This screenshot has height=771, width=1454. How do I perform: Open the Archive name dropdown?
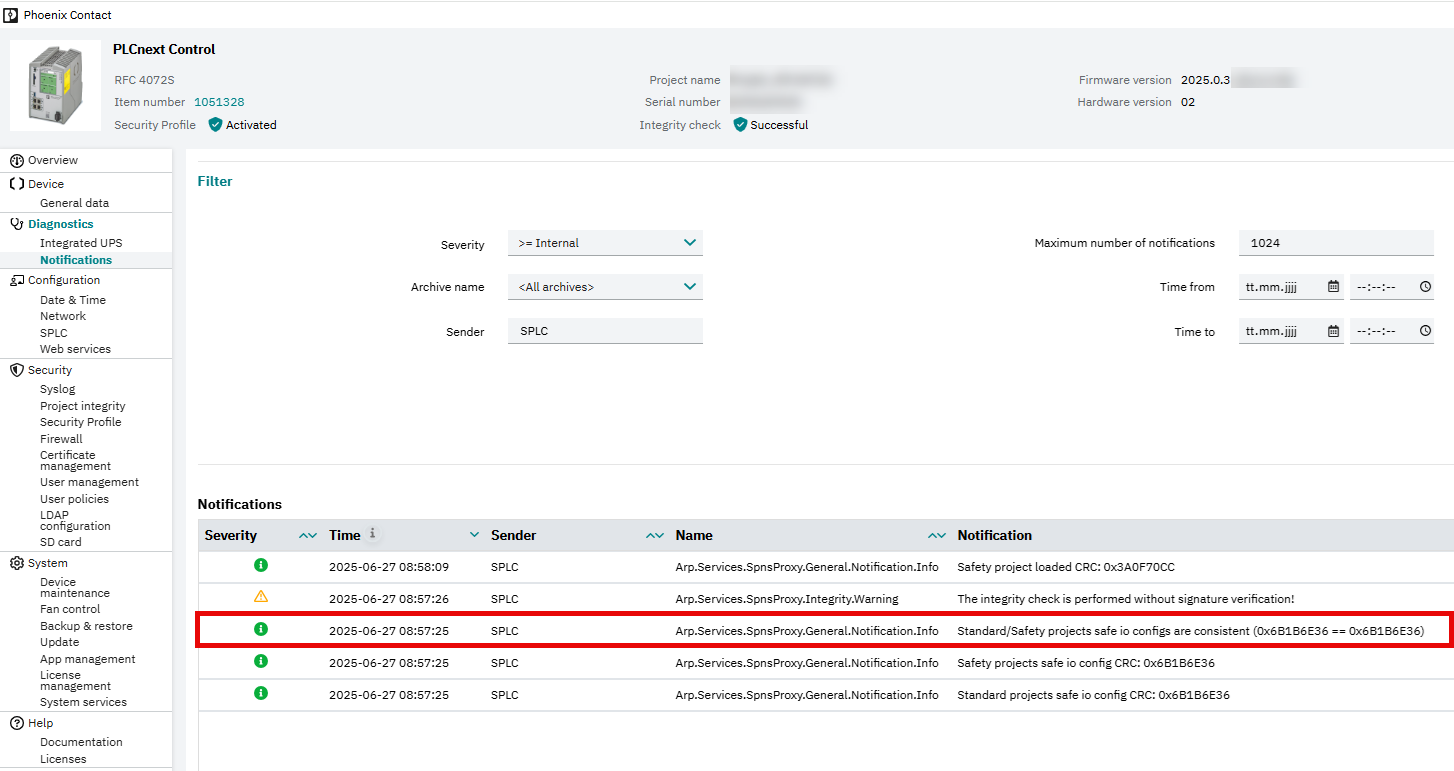605,287
